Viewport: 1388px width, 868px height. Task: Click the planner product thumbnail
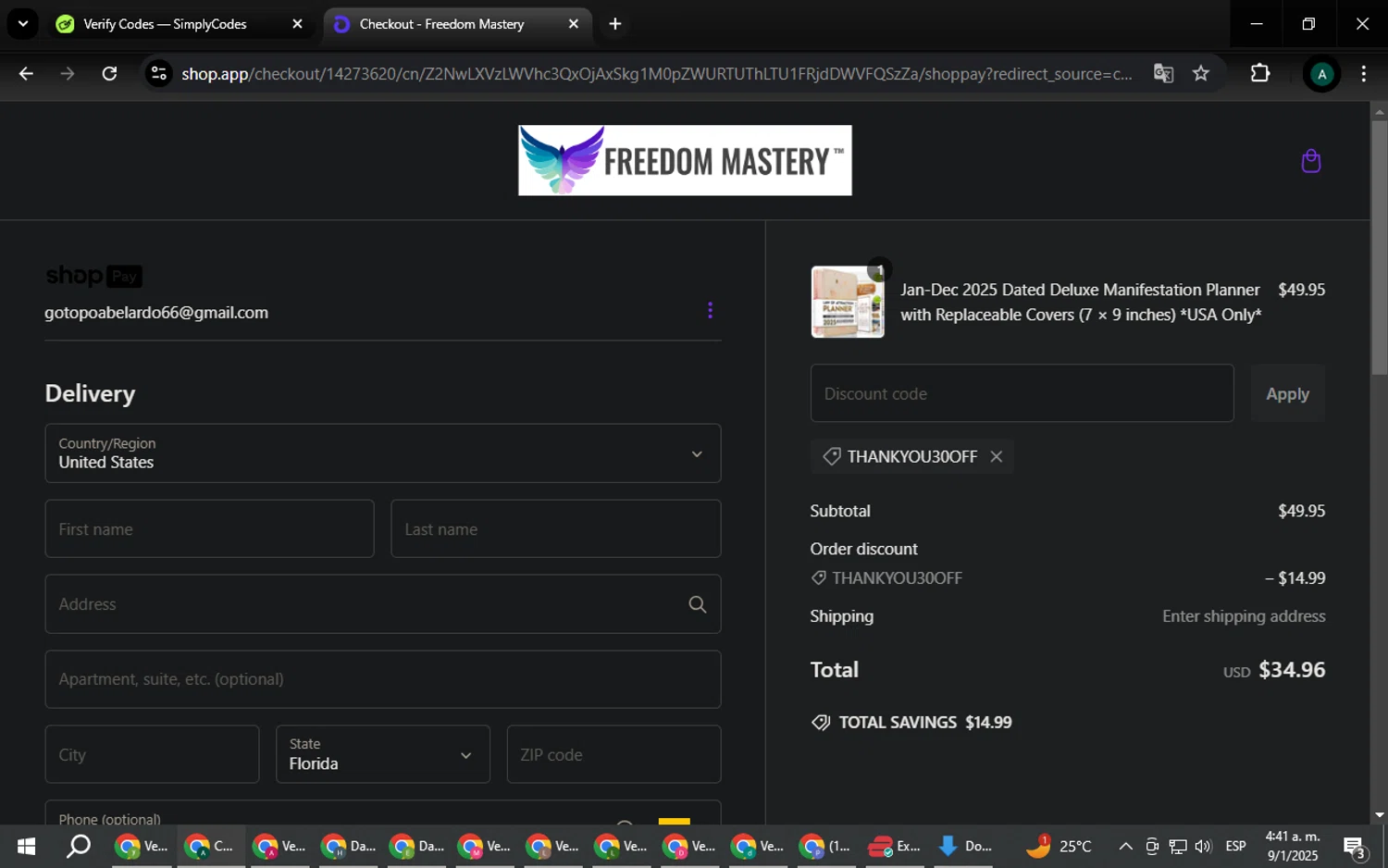[x=848, y=302]
